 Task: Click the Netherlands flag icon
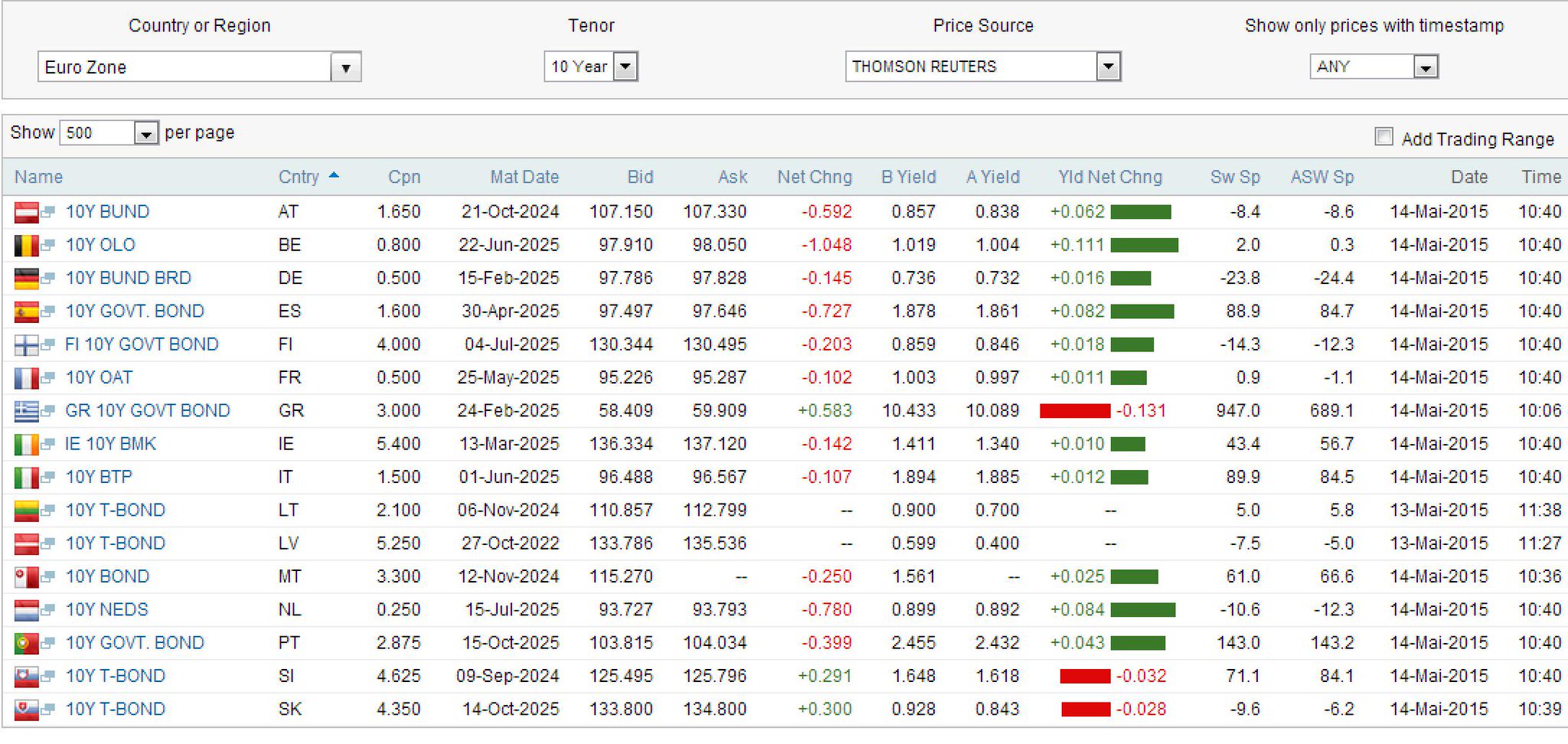(x=26, y=610)
